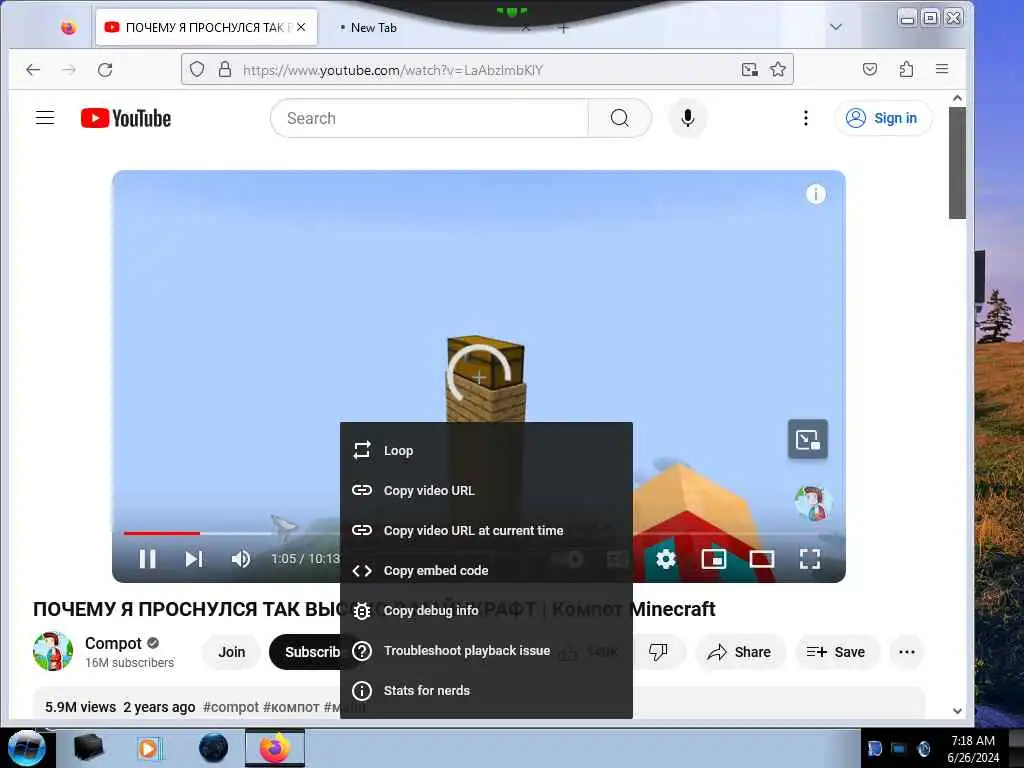Open the player settings gear

[665, 559]
